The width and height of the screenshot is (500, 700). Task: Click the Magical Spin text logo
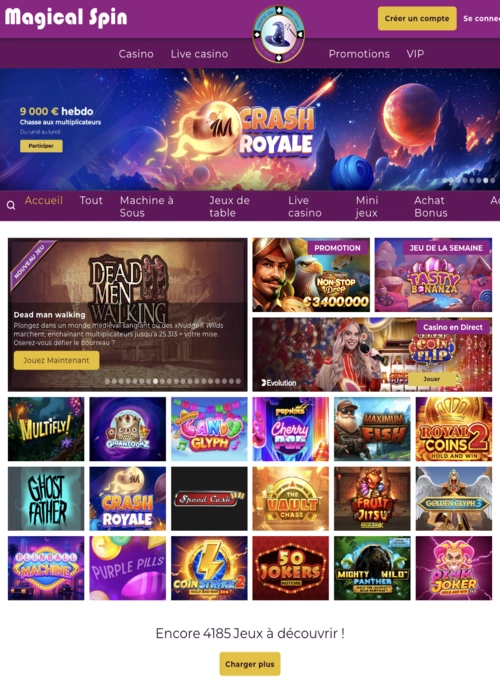tap(66, 18)
